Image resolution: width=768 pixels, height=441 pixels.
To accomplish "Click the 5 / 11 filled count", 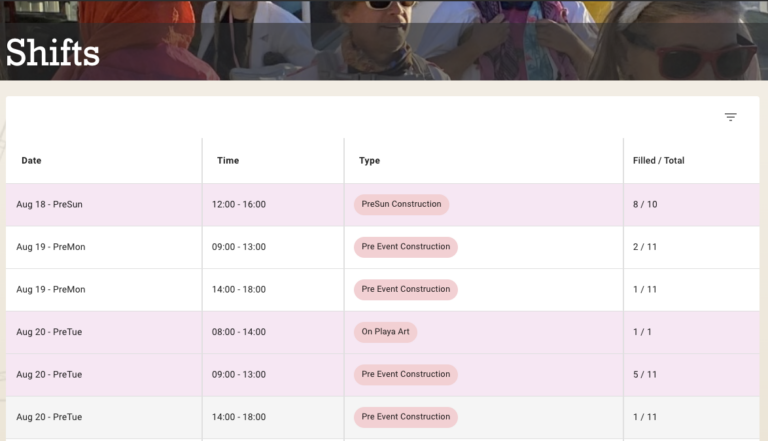I will tap(645, 374).
